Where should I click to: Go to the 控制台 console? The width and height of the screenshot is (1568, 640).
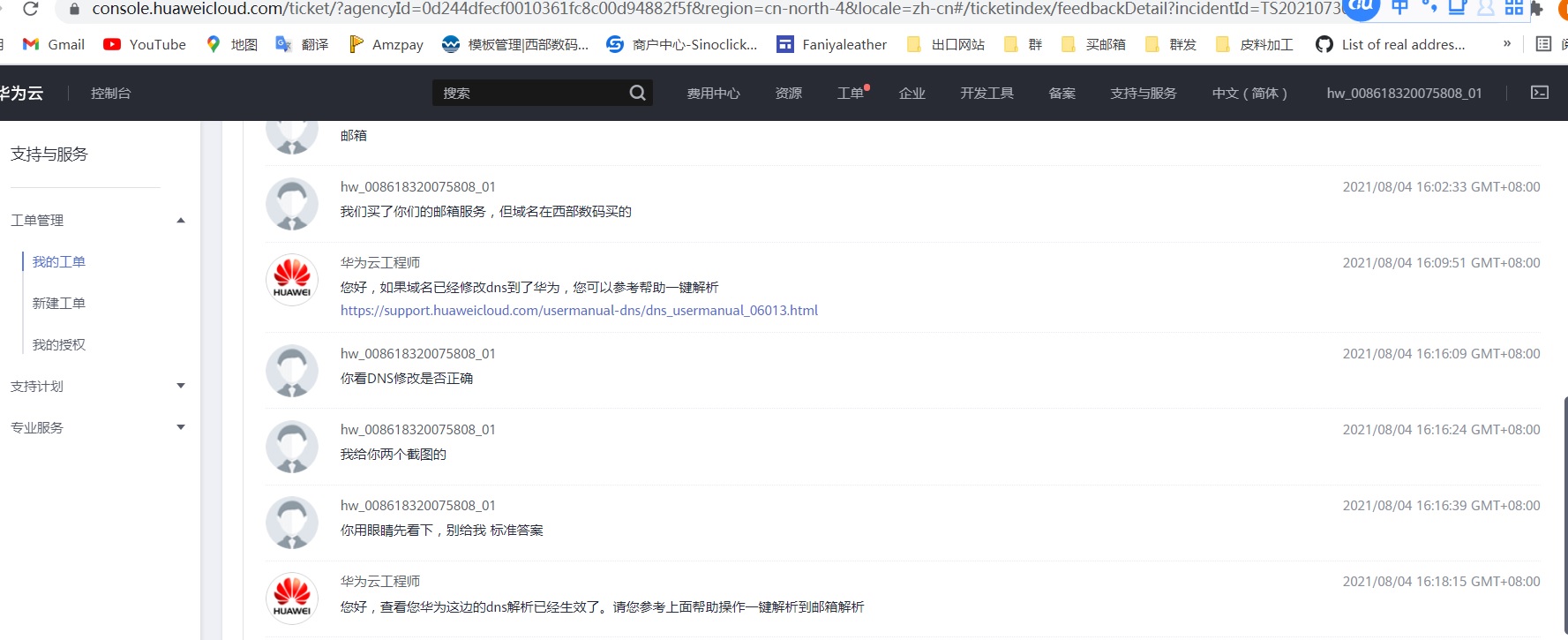(x=110, y=93)
